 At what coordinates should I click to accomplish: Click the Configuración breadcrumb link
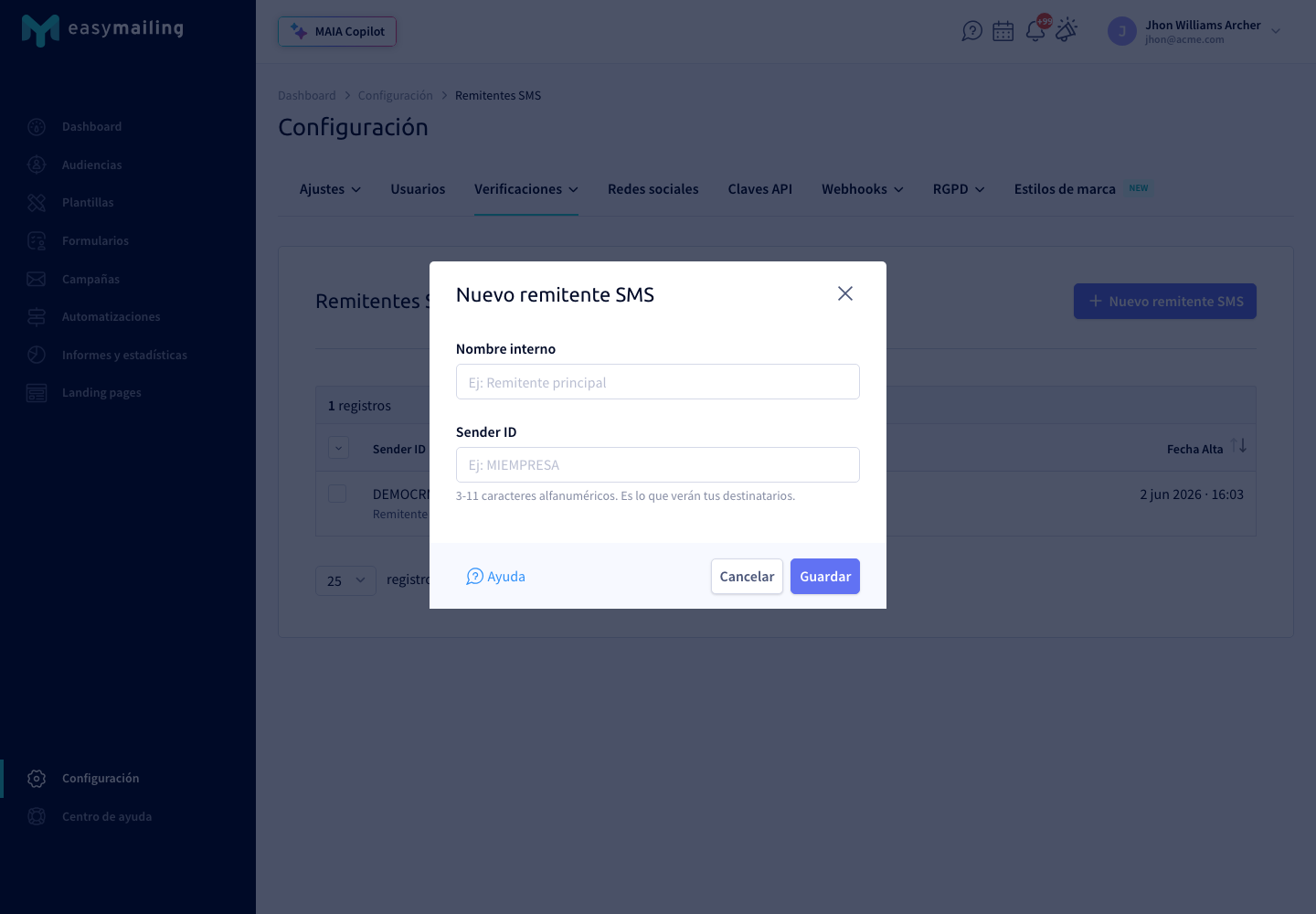point(396,96)
